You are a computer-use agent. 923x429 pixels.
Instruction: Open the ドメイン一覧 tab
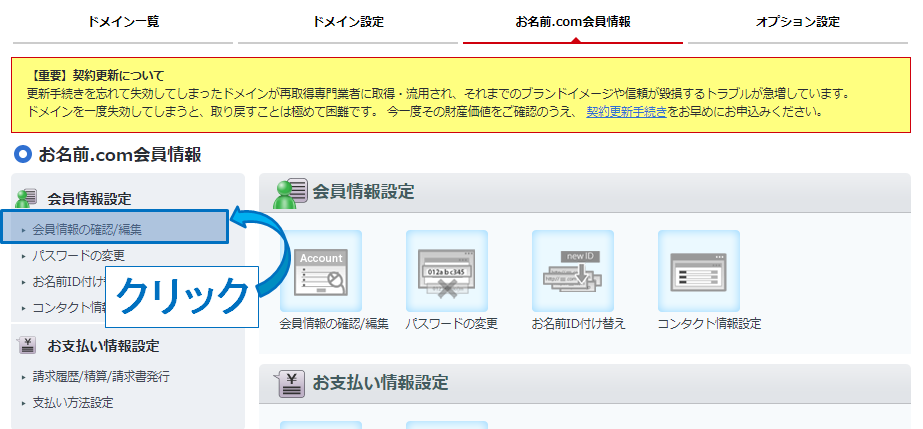123,22
